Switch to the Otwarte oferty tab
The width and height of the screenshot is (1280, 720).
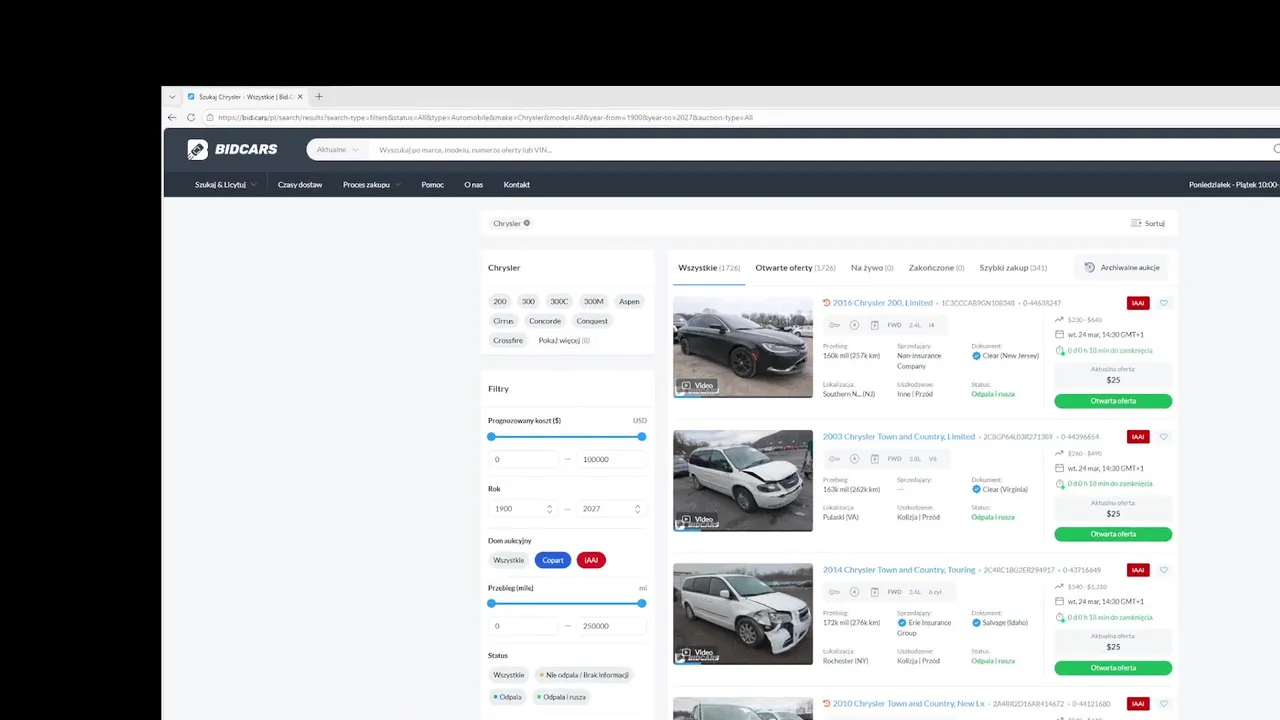[795, 268]
